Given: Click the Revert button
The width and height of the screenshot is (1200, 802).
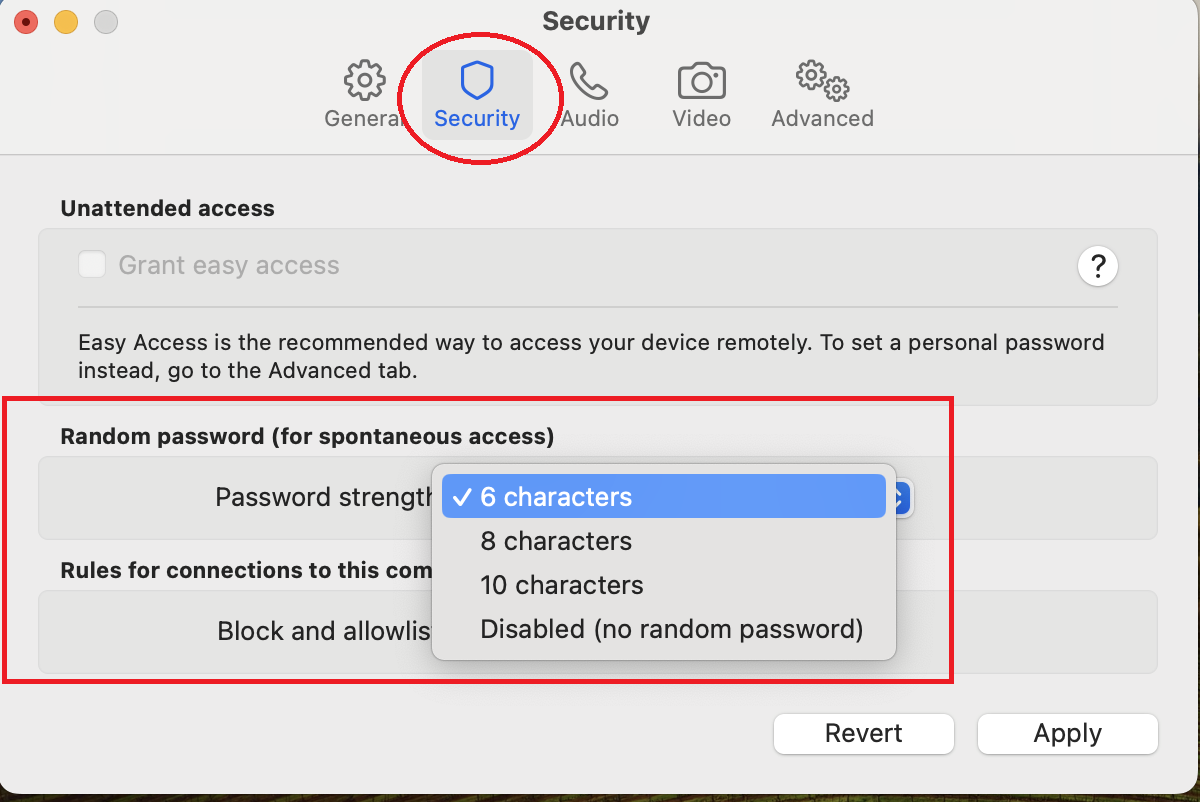Looking at the screenshot, I should (x=864, y=734).
